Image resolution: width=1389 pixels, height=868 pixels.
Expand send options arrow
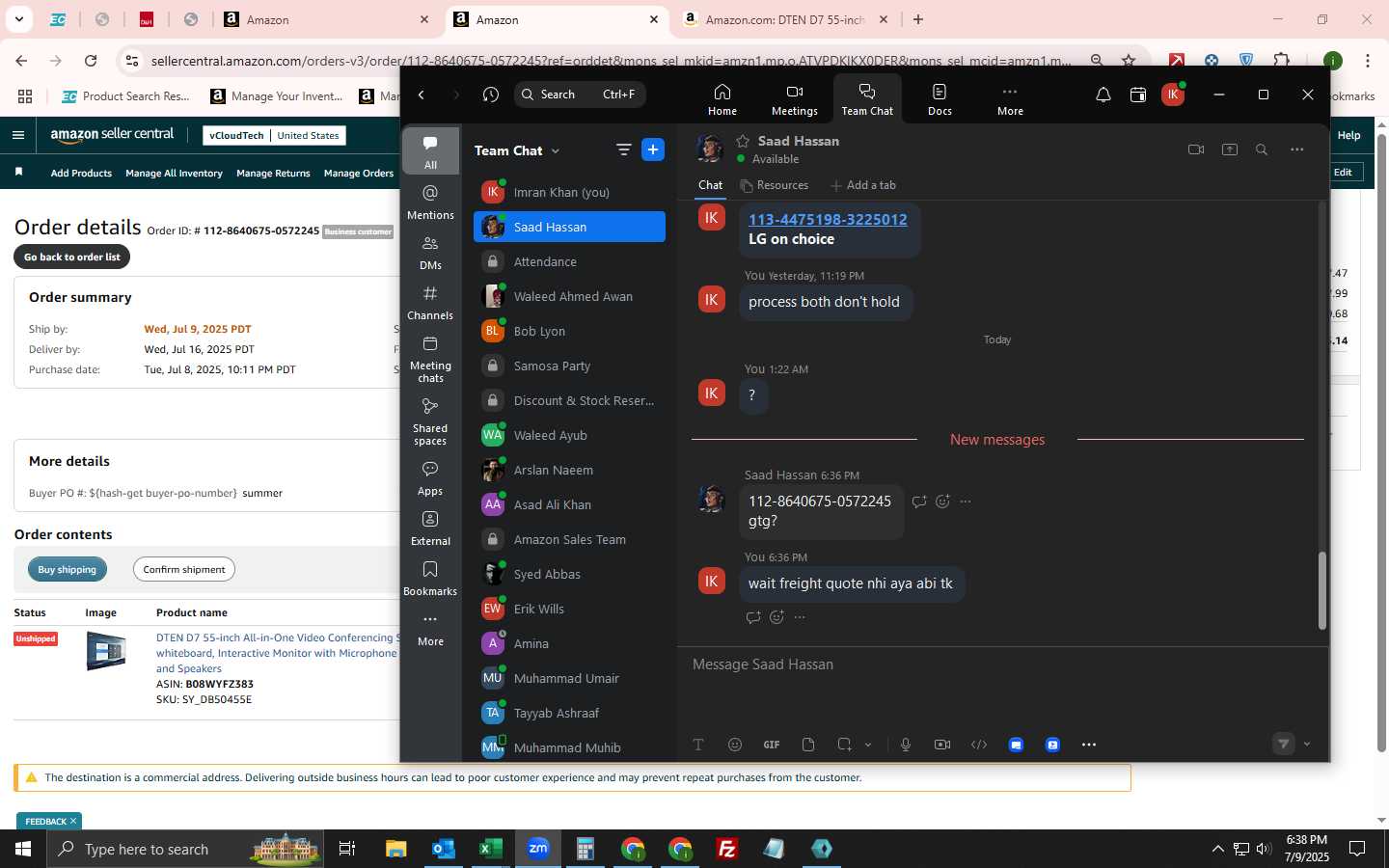coord(1307,744)
